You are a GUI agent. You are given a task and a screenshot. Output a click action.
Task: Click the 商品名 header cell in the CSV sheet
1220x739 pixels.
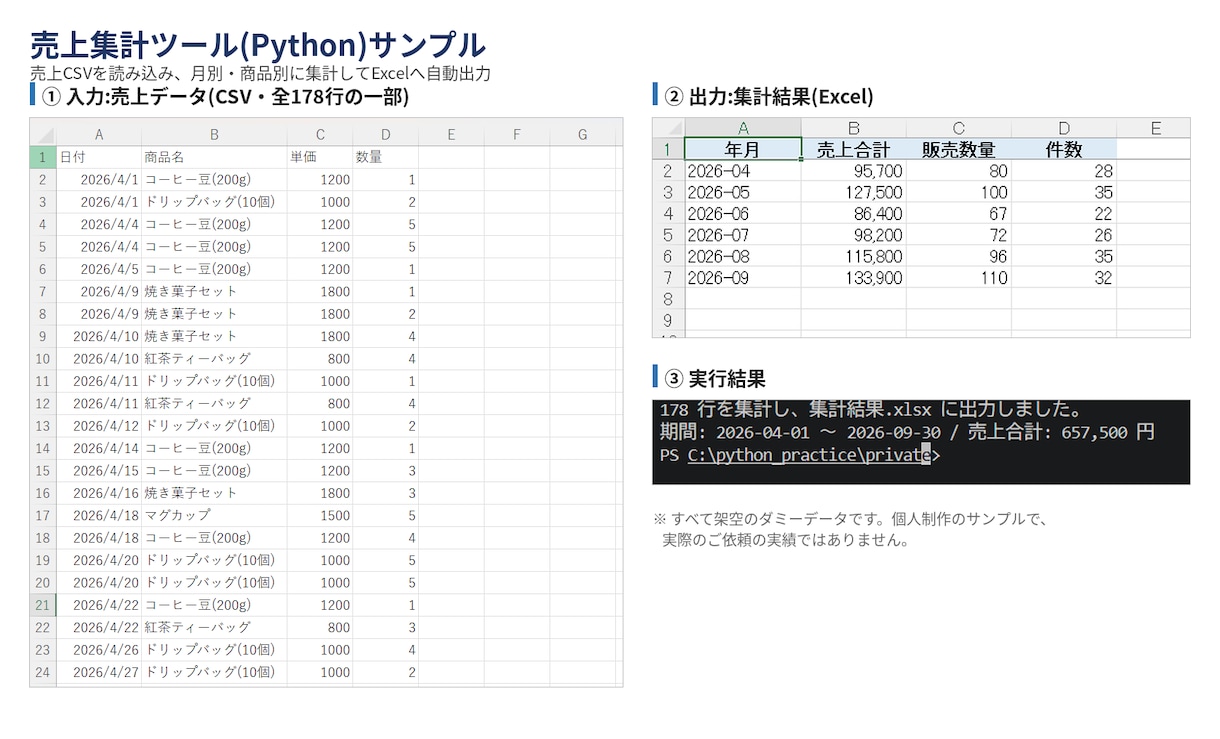tap(214, 157)
